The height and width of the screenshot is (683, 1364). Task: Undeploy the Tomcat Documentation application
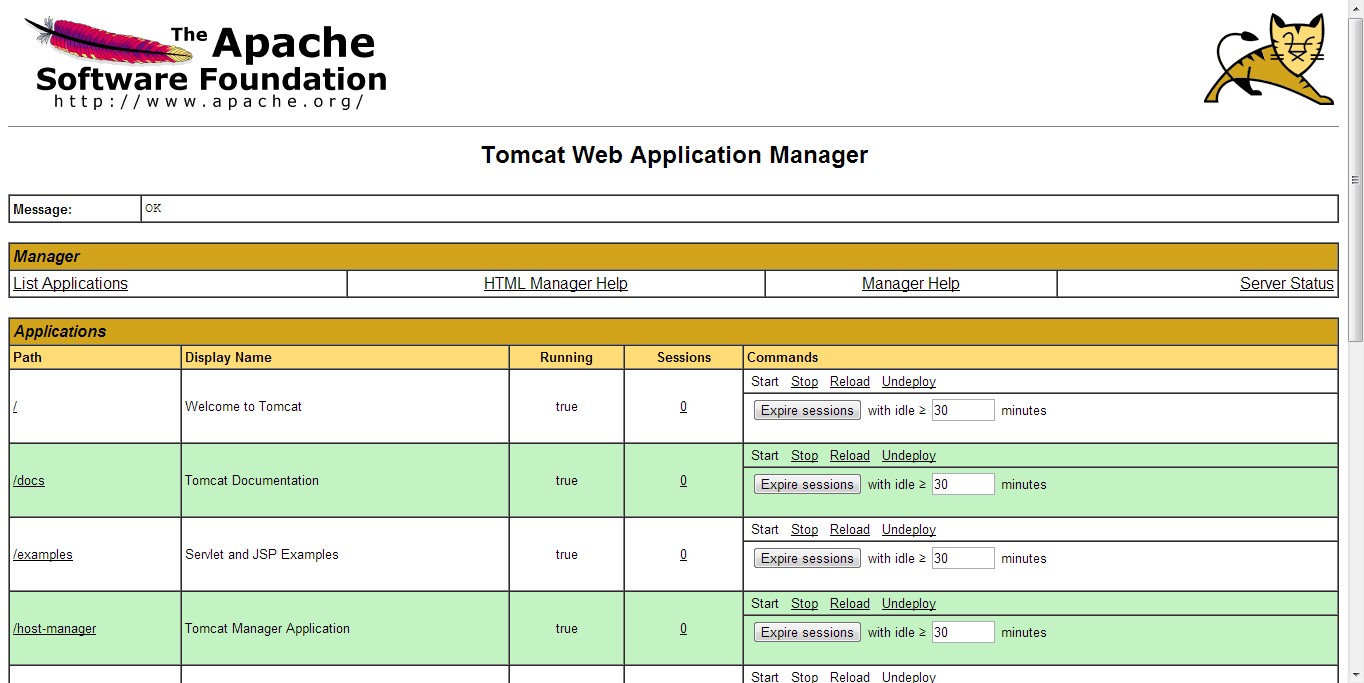pos(909,456)
